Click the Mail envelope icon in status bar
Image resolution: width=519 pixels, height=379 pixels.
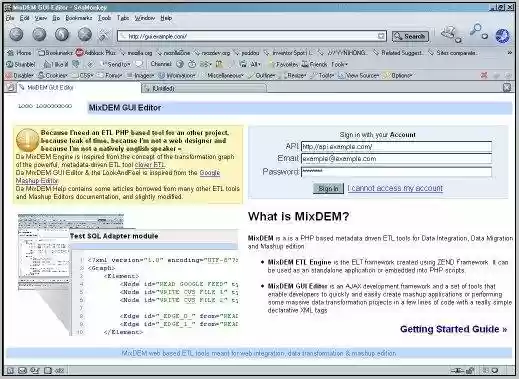click(x=22, y=370)
